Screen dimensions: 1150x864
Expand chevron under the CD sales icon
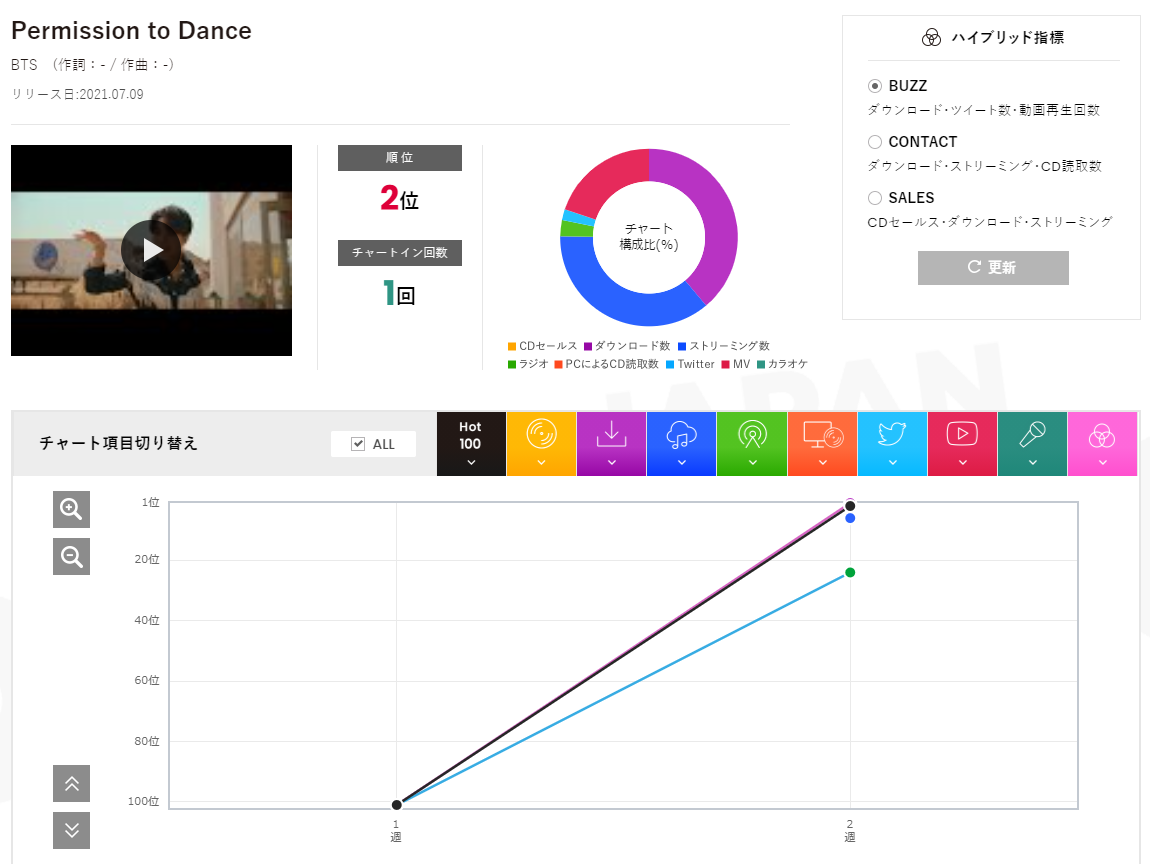(541, 463)
